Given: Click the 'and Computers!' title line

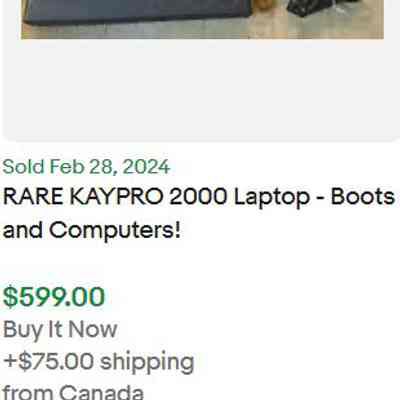Looking at the screenshot, I should click(92, 230).
